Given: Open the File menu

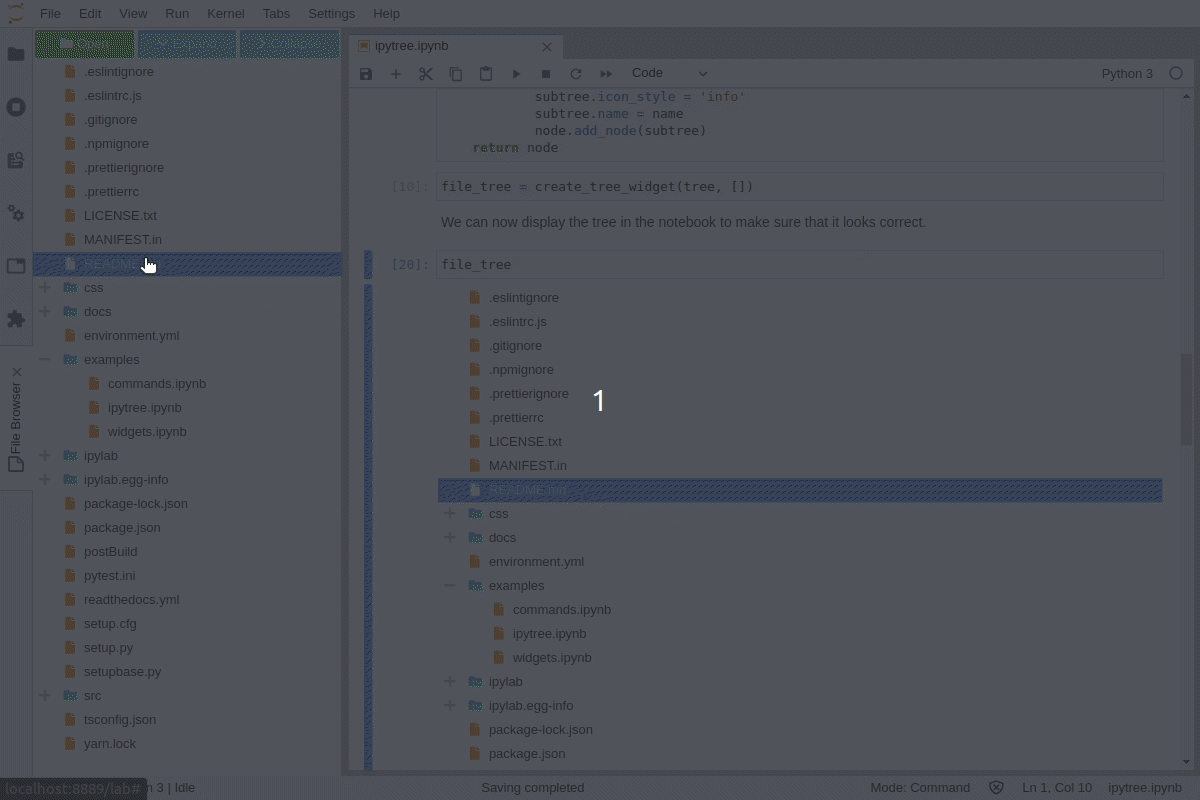Looking at the screenshot, I should pos(50,13).
